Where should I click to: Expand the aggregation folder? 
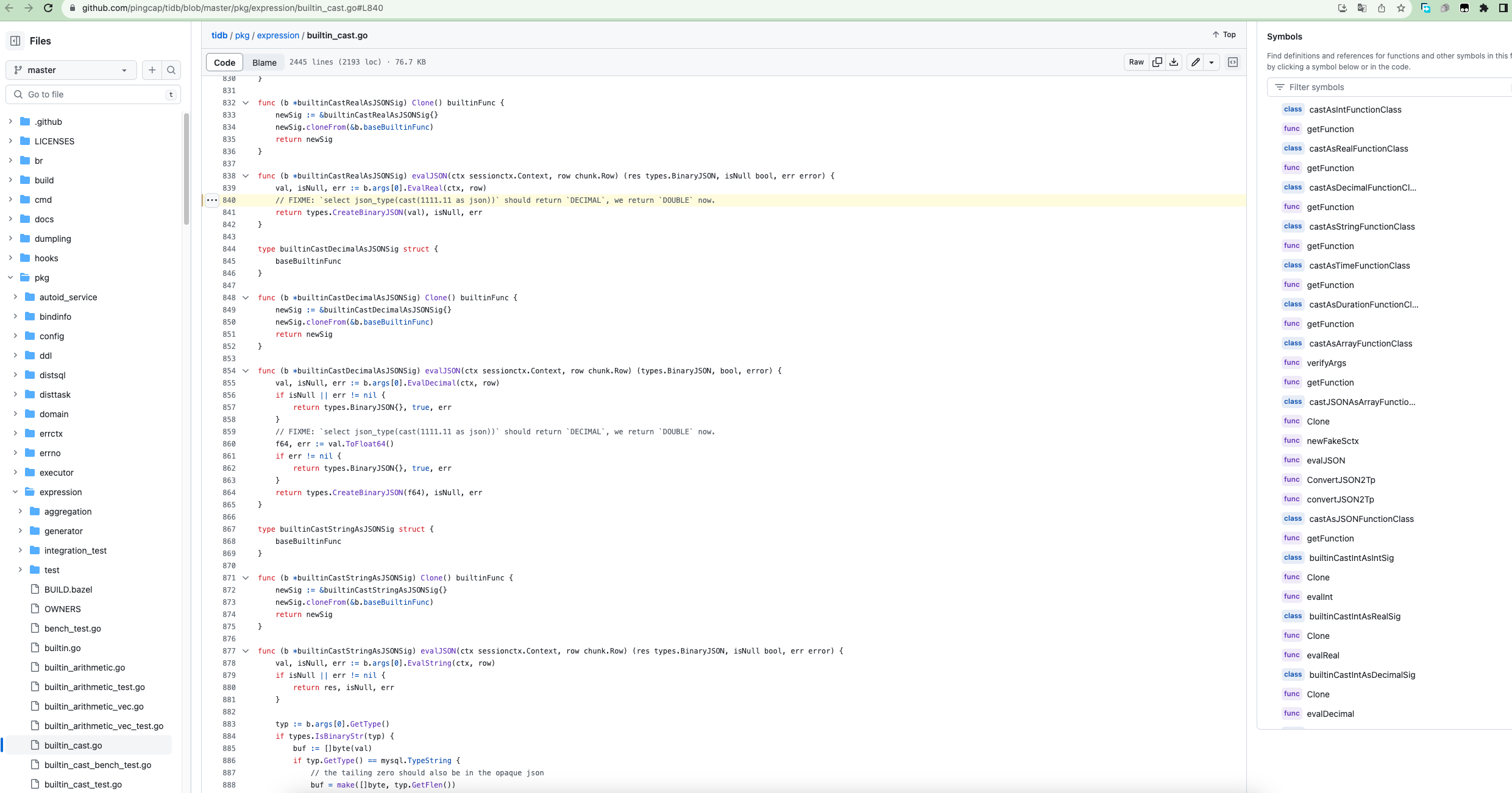pyautogui.click(x=20, y=512)
